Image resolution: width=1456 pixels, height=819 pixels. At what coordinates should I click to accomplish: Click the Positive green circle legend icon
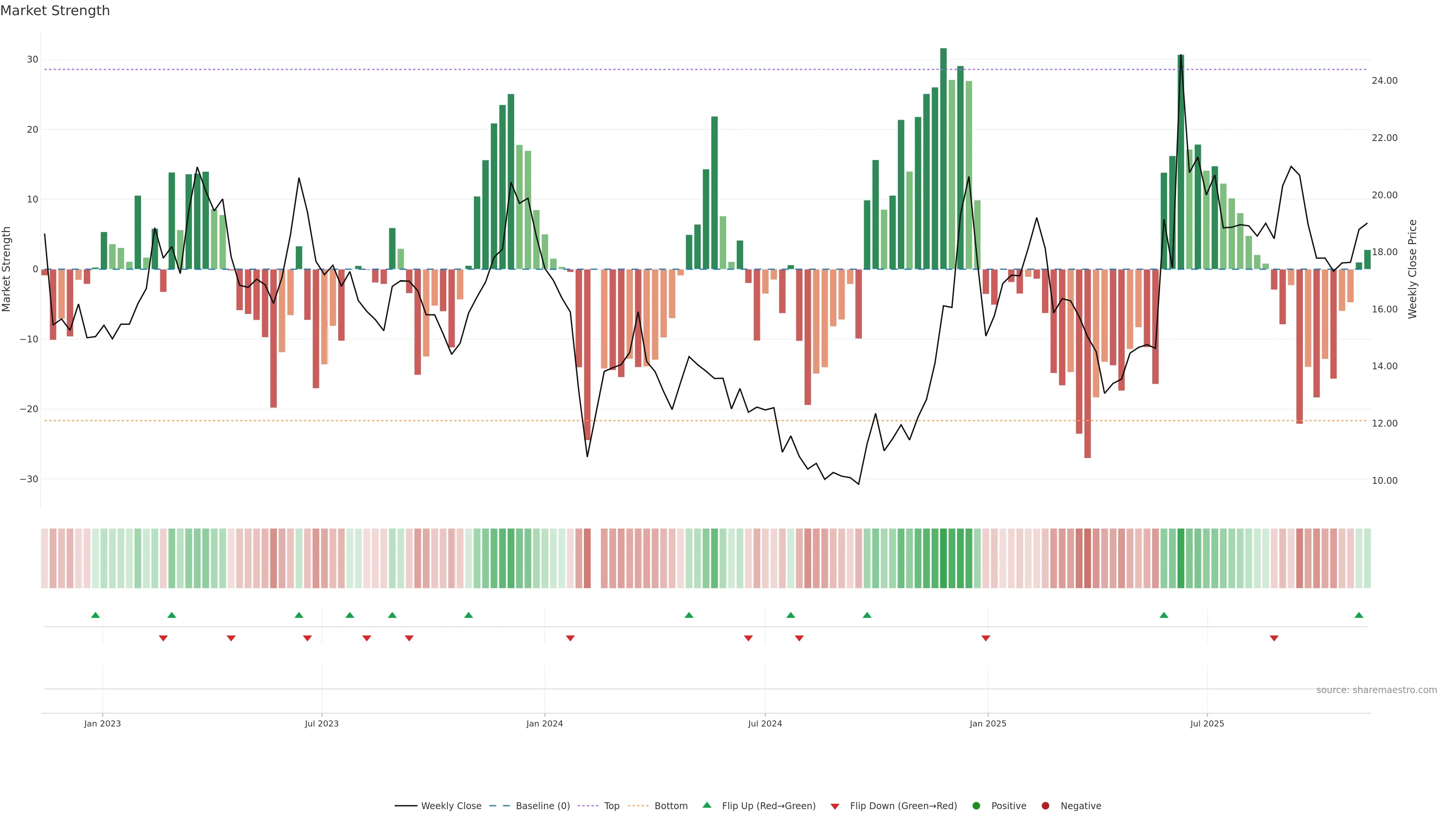[x=976, y=805]
